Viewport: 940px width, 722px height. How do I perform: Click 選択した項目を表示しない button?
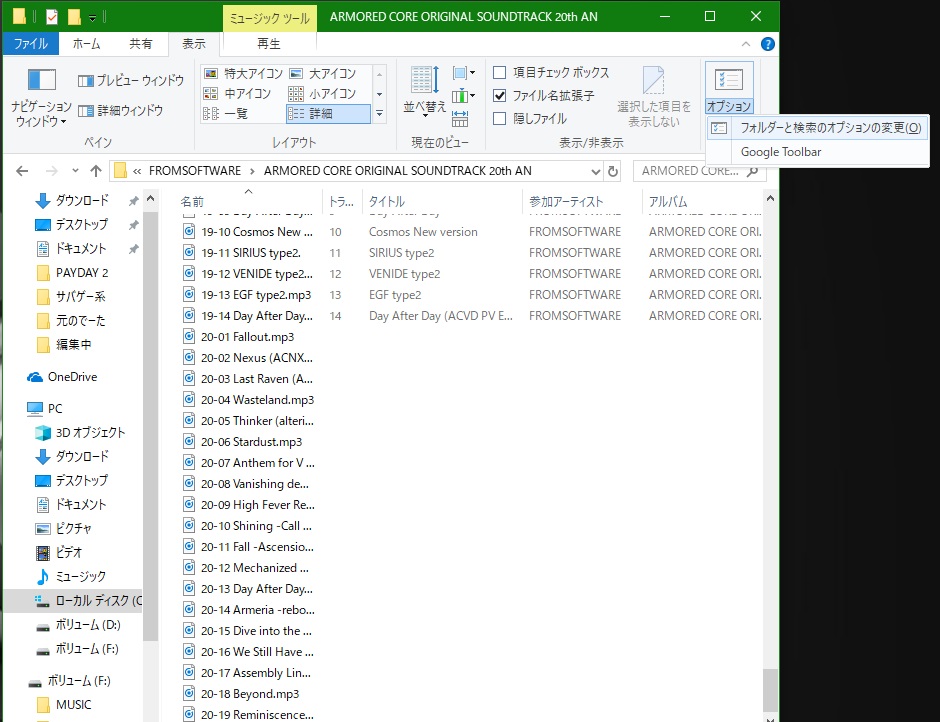[653, 97]
